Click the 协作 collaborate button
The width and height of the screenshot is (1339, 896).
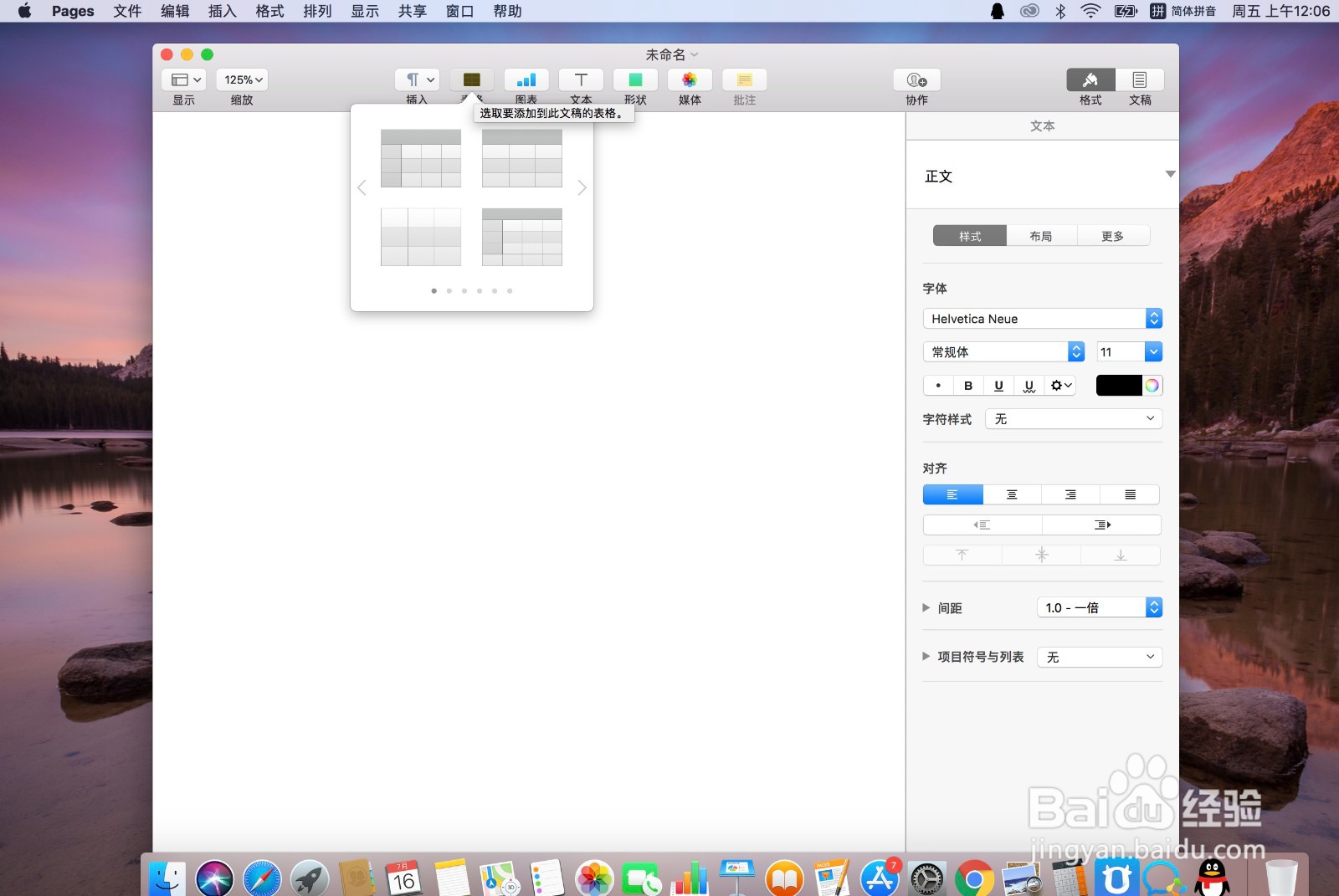917,79
